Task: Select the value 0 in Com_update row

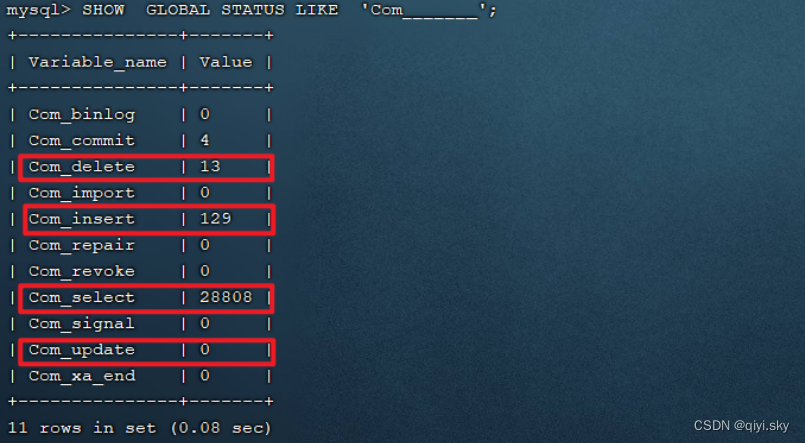Action: 205,350
